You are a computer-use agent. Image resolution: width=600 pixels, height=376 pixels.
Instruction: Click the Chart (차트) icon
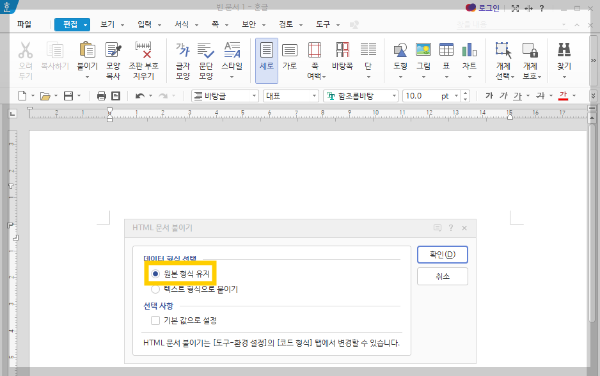tap(469, 50)
